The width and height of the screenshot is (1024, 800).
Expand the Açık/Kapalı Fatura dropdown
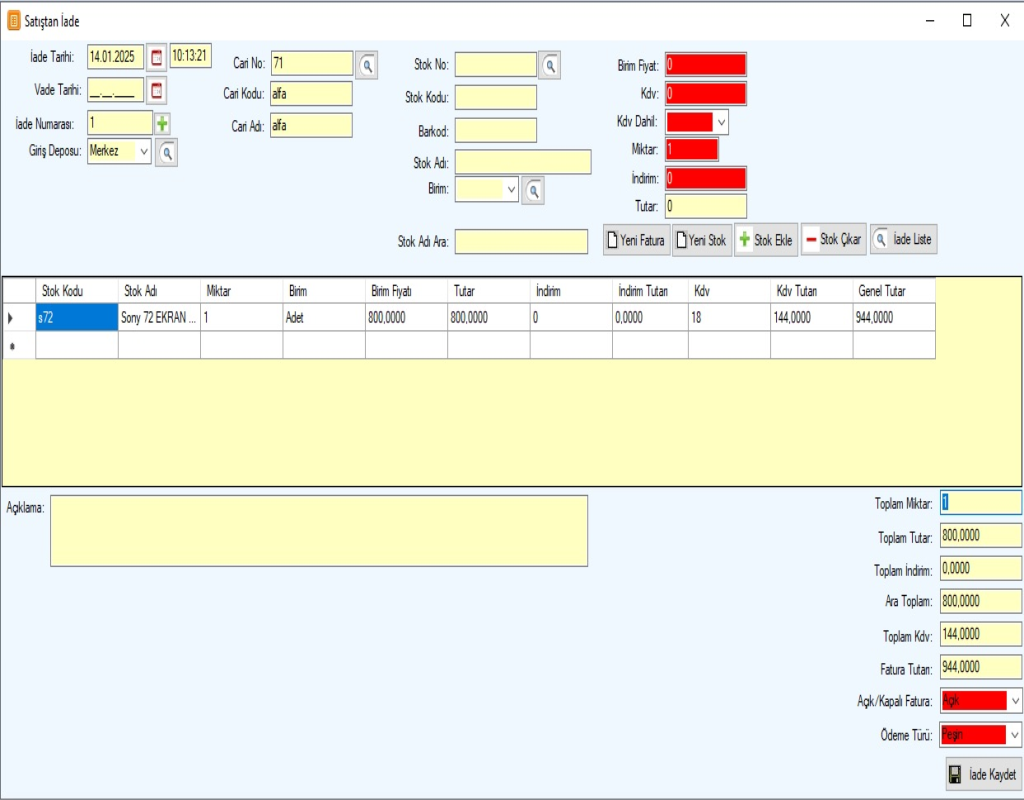coord(1015,701)
